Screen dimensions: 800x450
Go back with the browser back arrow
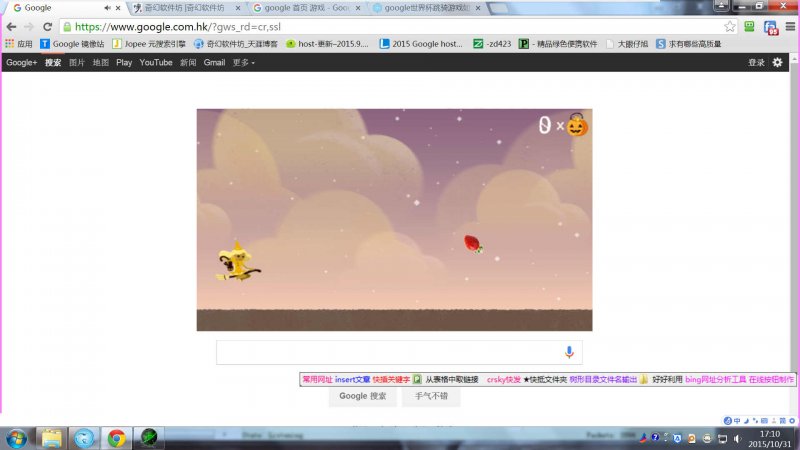[x=11, y=27]
